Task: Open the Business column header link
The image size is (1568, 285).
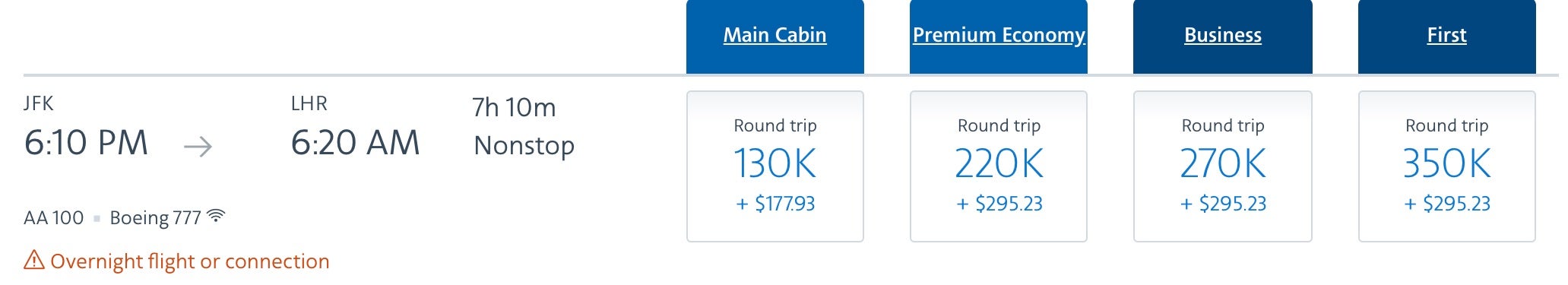Action: [1223, 35]
